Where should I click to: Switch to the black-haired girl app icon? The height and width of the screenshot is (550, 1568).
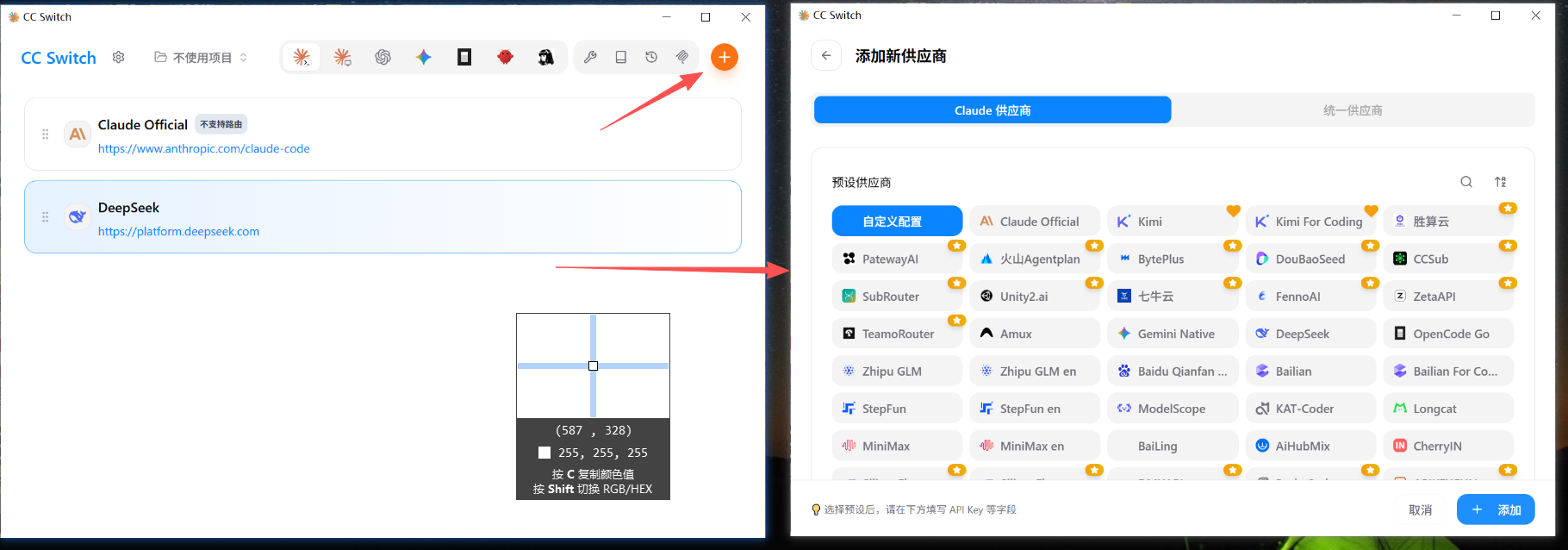point(546,57)
